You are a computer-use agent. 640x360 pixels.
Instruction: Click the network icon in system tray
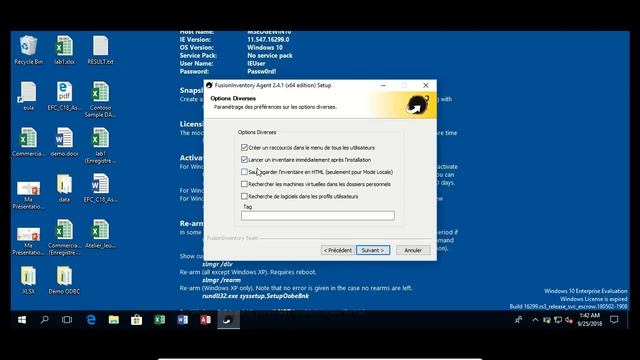click(558, 320)
